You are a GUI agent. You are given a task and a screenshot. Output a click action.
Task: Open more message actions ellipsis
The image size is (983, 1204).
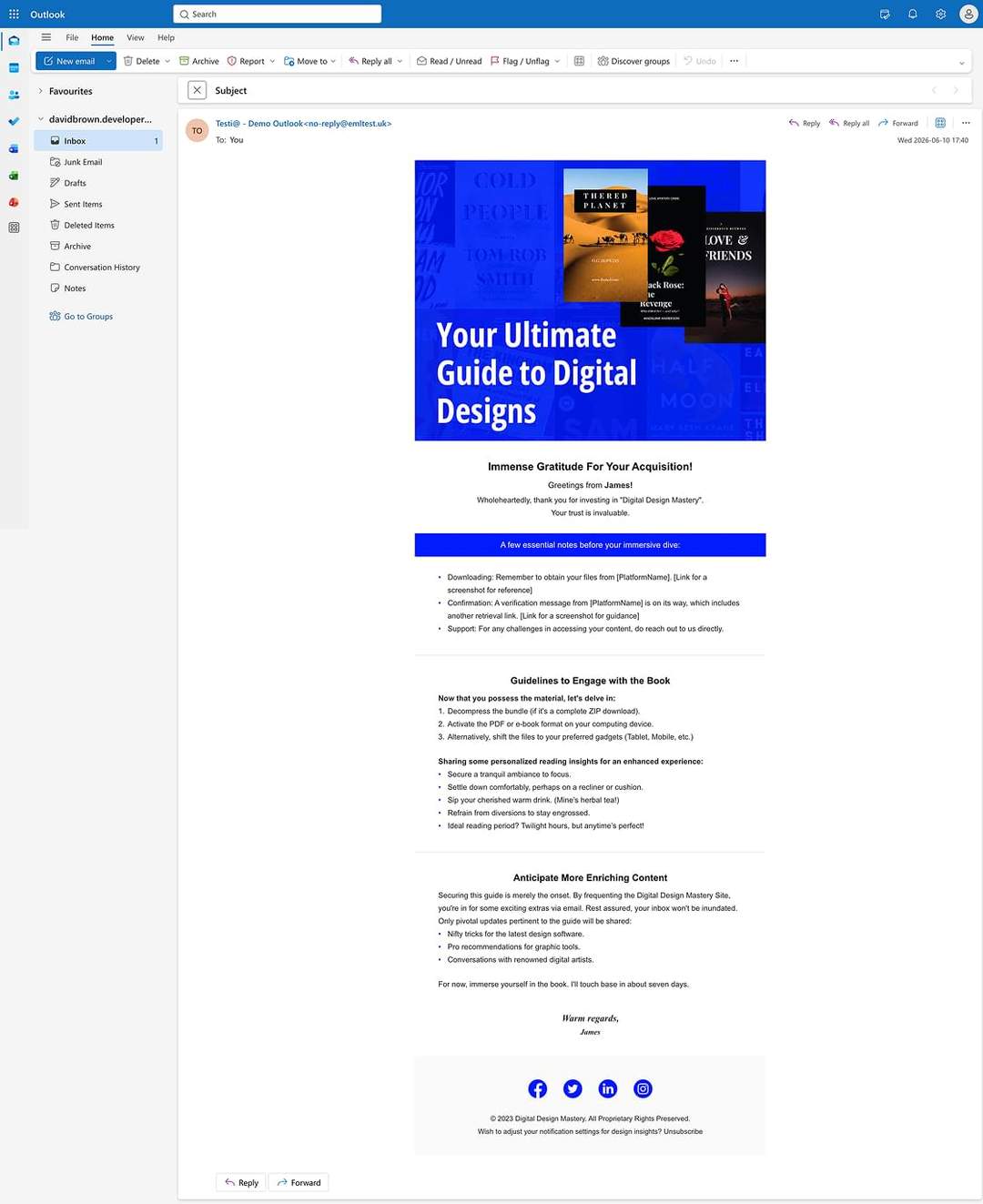pos(966,123)
